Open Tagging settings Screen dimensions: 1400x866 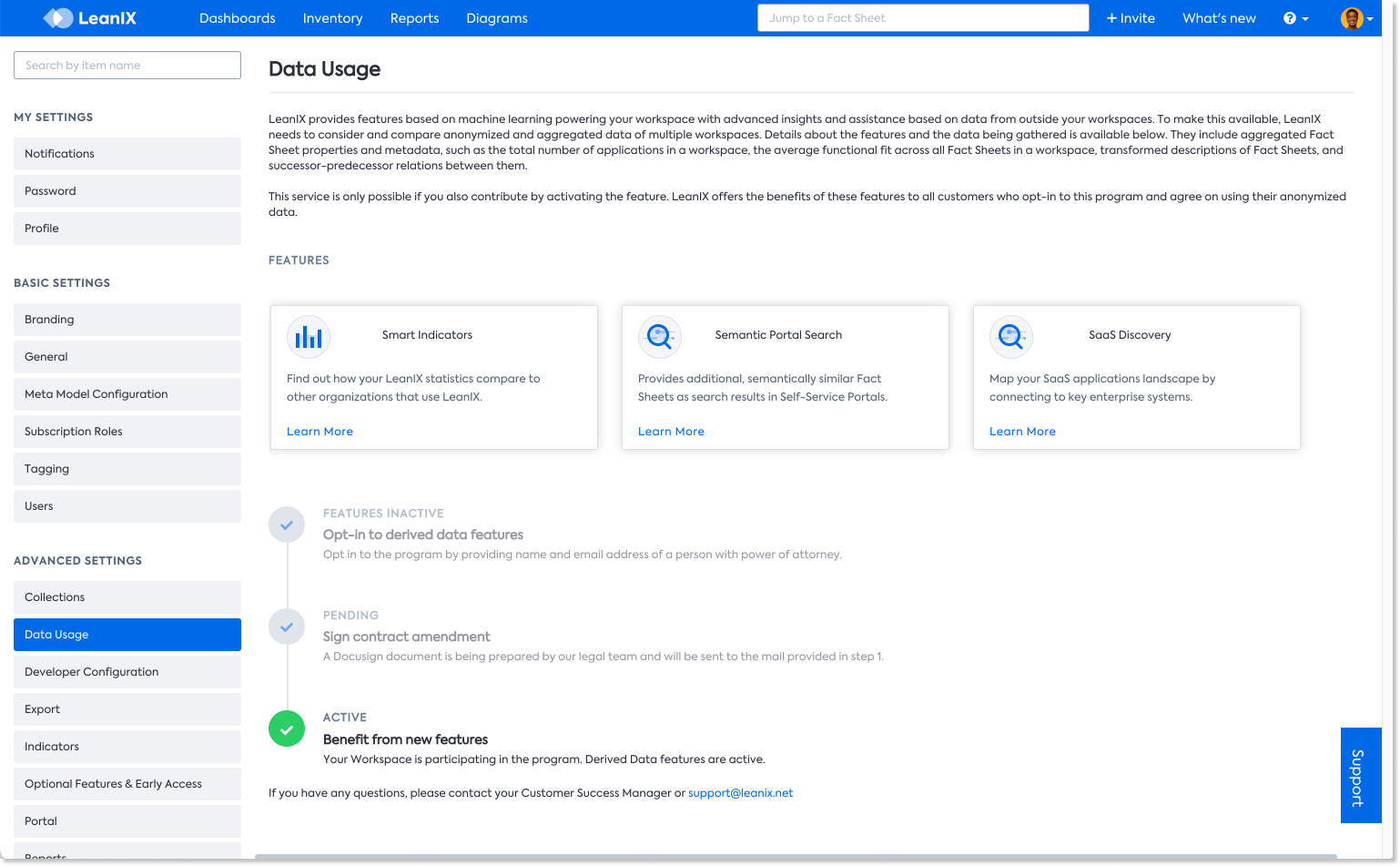pos(127,469)
